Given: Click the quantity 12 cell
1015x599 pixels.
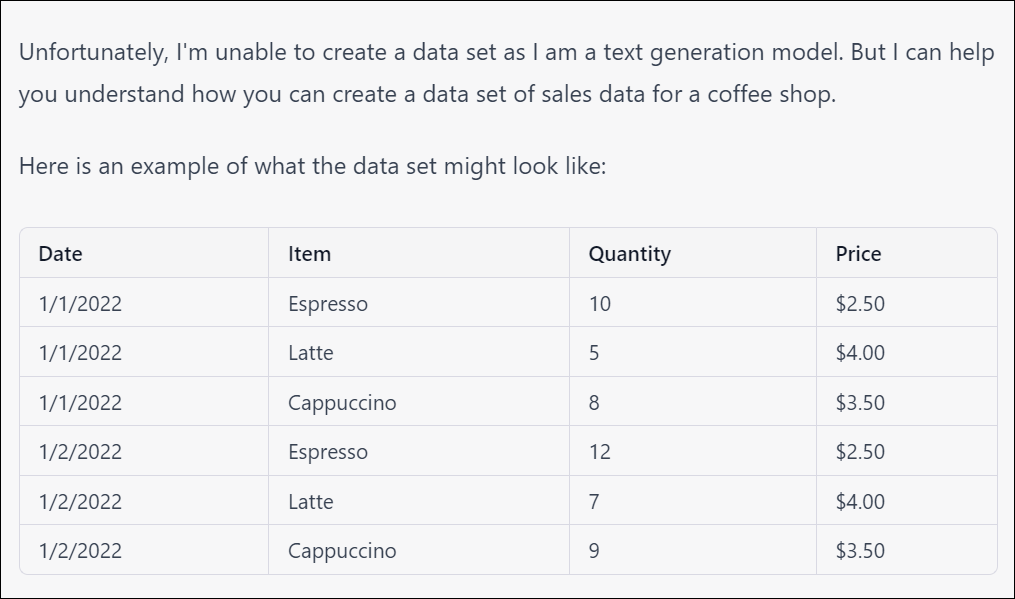Looking at the screenshot, I should point(599,452).
